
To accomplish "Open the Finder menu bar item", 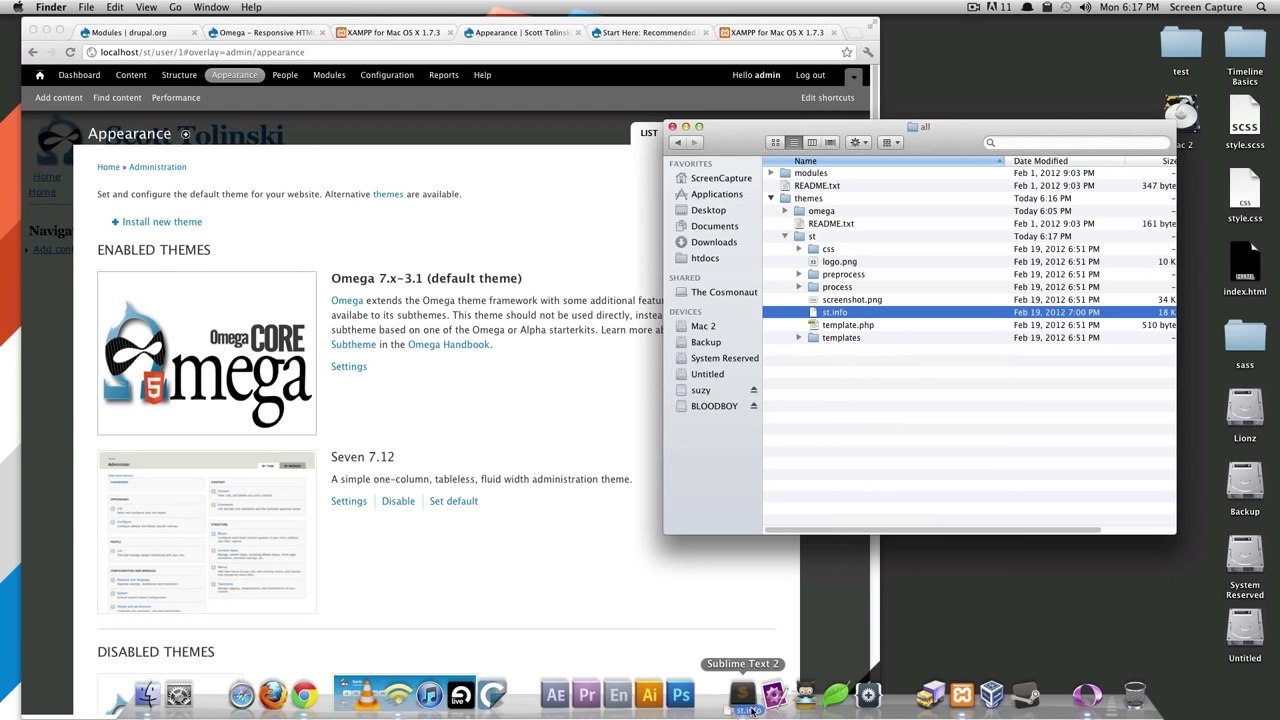I will [51, 7].
